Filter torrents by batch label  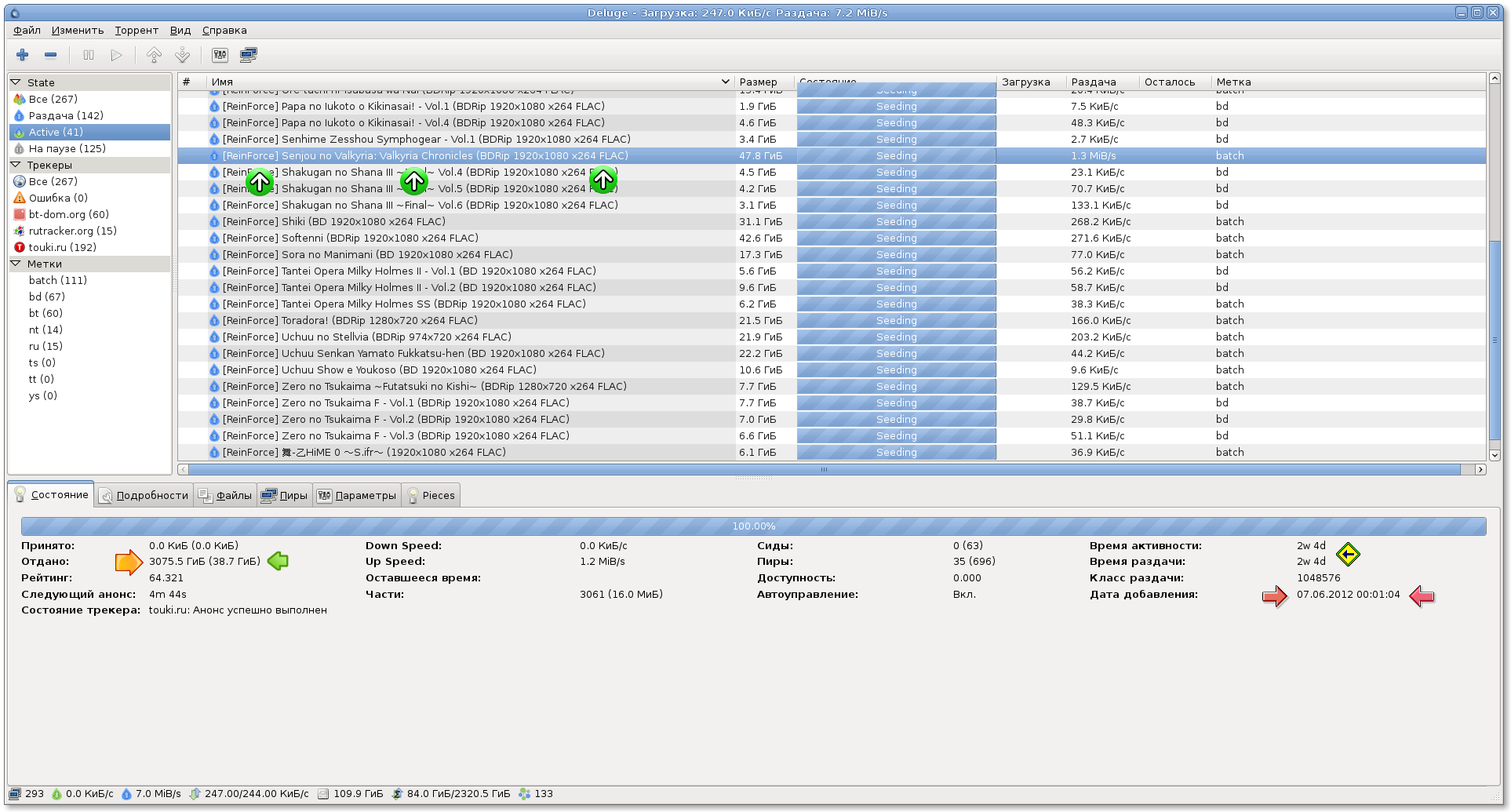(x=57, y=280)
